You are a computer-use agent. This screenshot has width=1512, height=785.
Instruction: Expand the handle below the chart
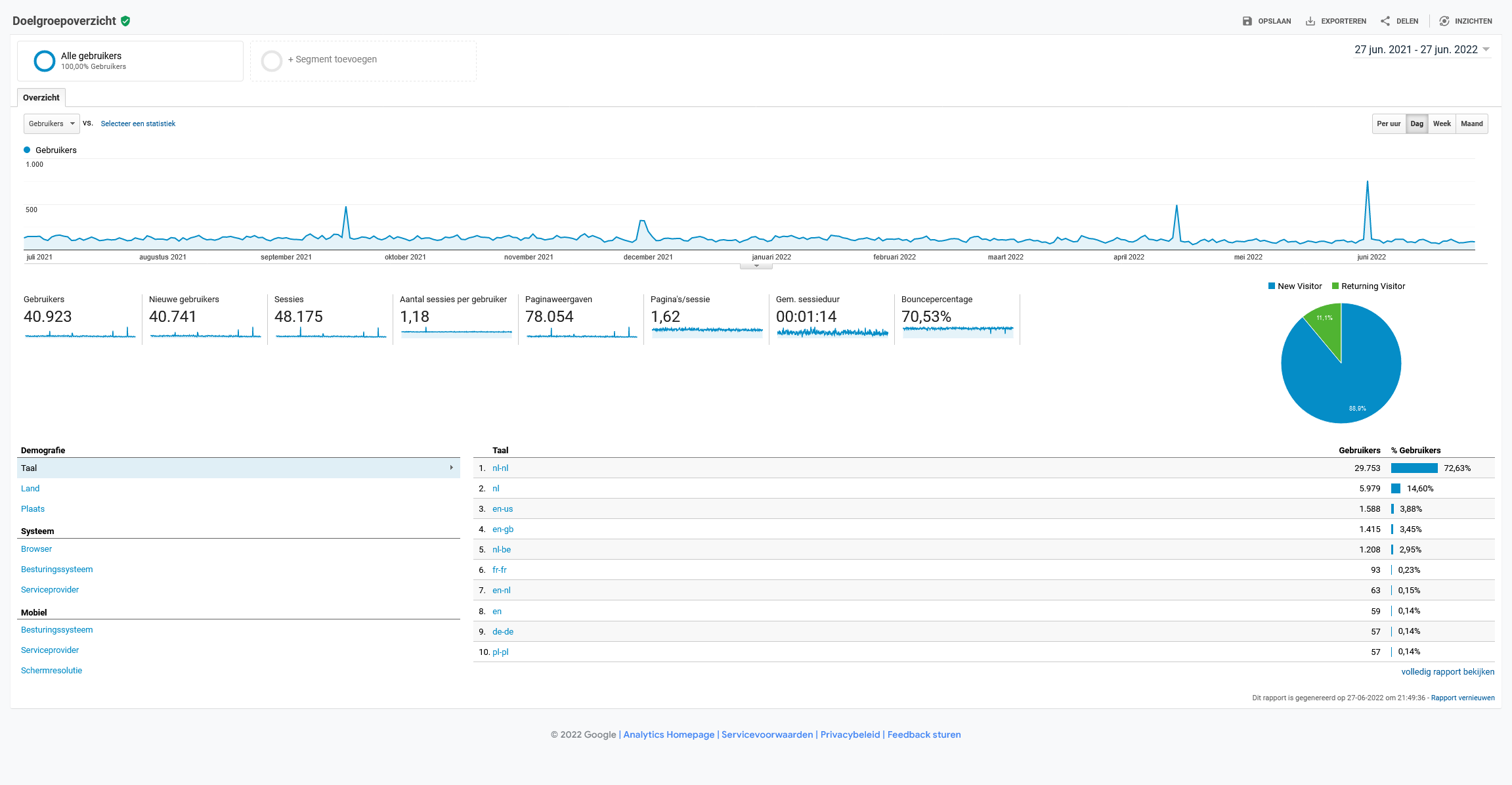[756, 266]
